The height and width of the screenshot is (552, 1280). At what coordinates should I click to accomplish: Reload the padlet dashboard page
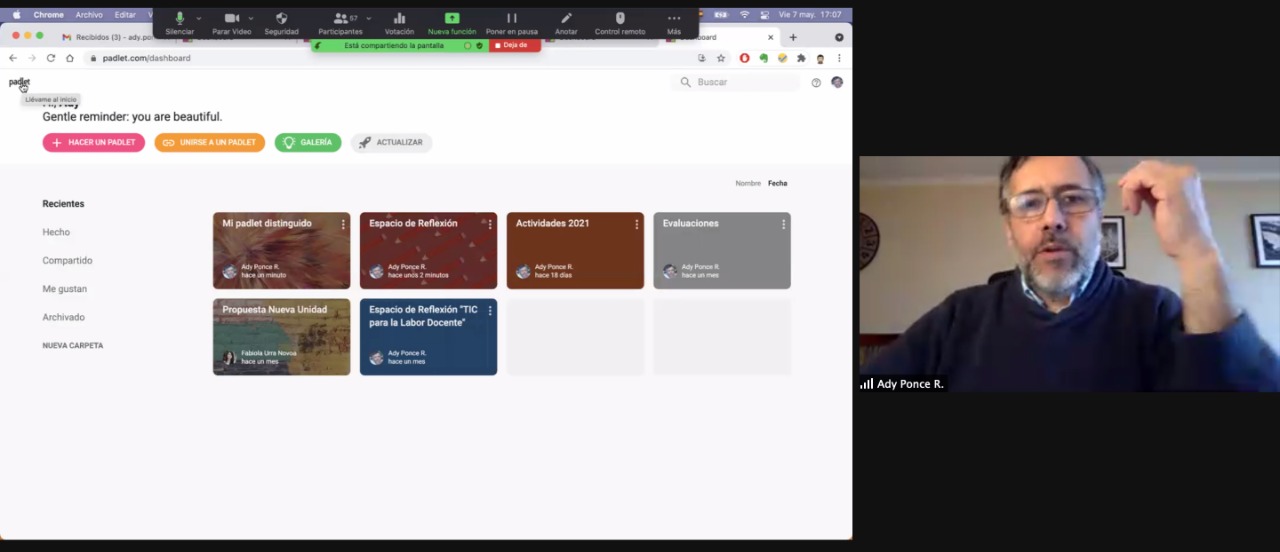coord(51,58)
